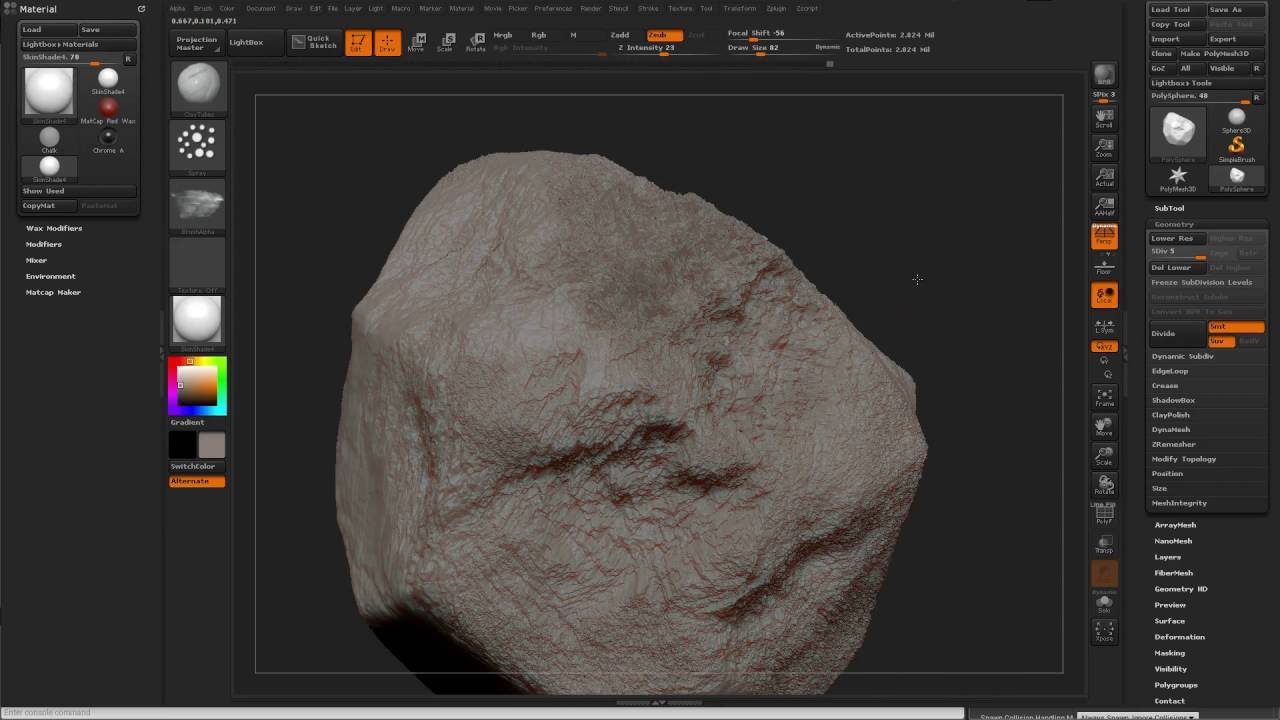
Task: Expand ZRemesher section
Action: coord(1174,444)
